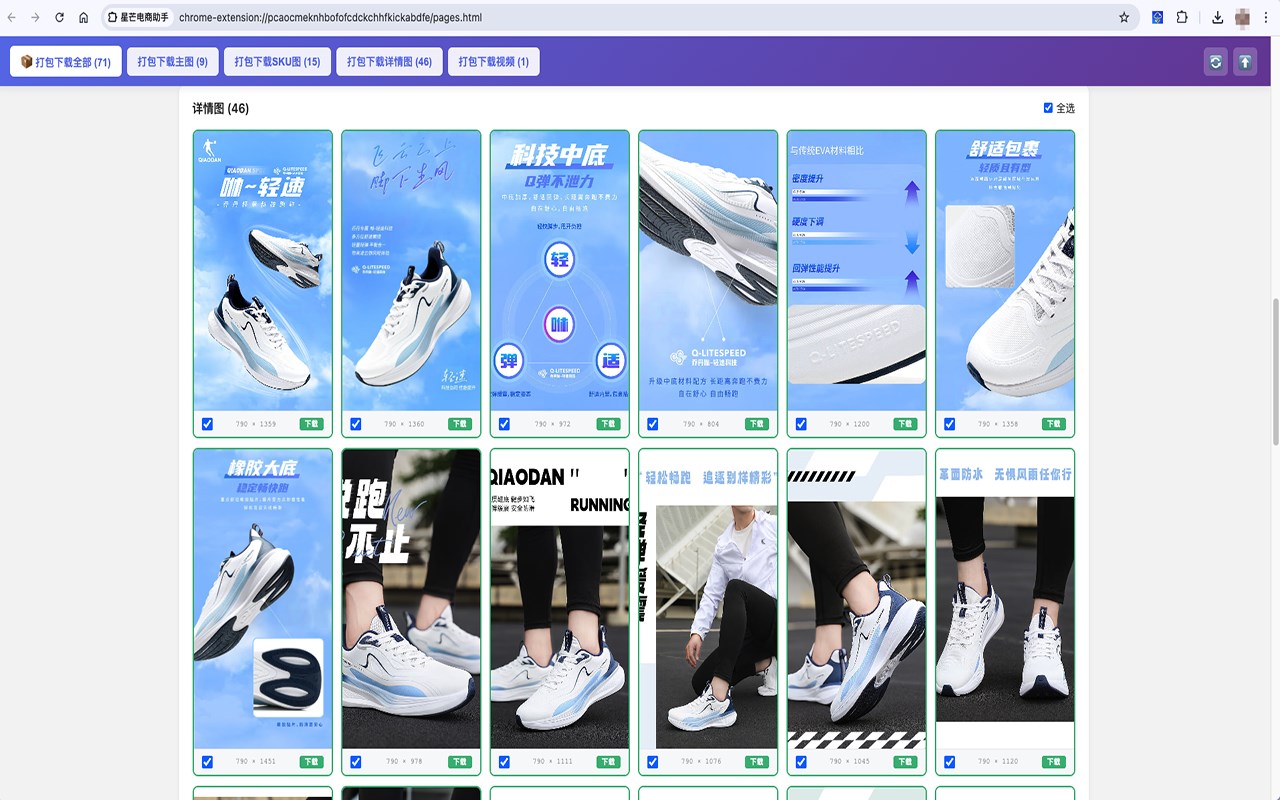Download the 790 × 1076 image
1280x800 pixels.
click(757, 762)
